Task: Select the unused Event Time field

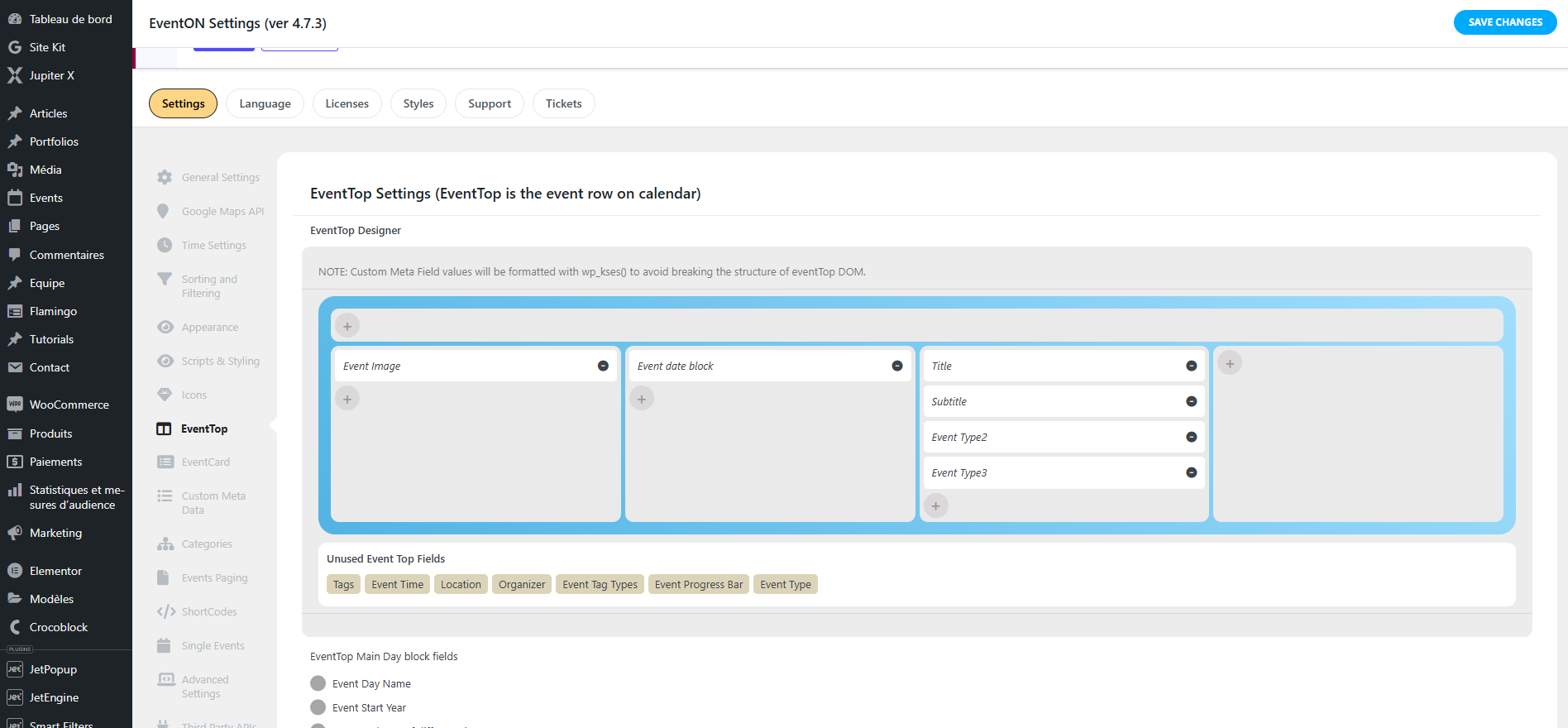Action: (397, 584)
